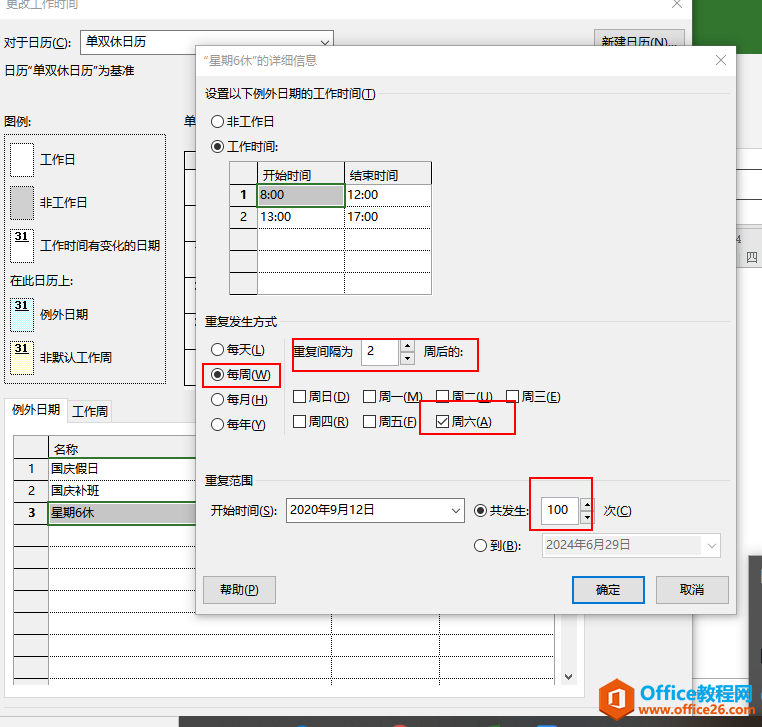Enable the 周五 weekday checkbox
The height and width of the screenshot is (727, 762).
click(x=370, y=422)
